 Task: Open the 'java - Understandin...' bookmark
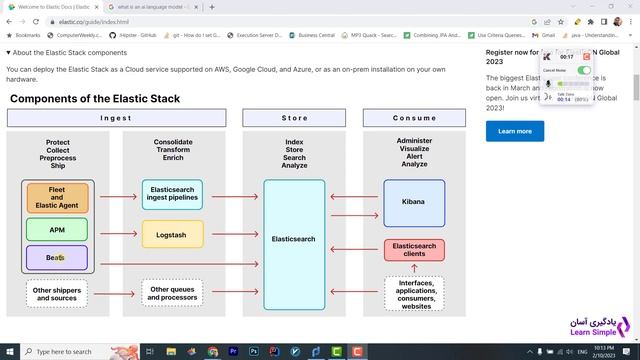590,36
